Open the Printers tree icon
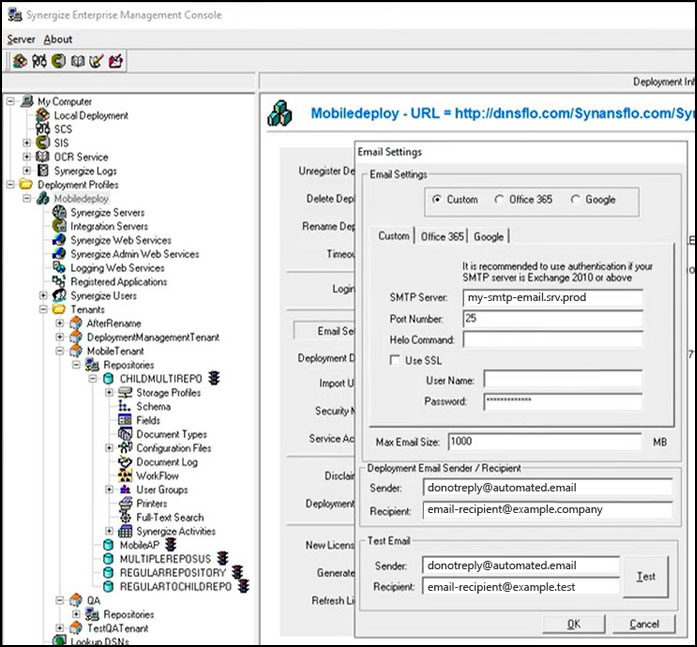This screenshot has width=697, height=647. click(125, 504)
